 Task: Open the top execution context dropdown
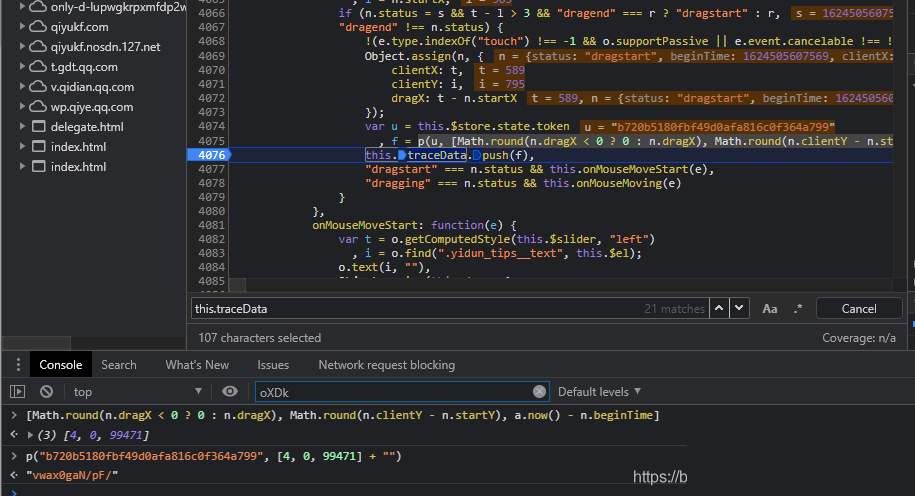tap(137, 391)
